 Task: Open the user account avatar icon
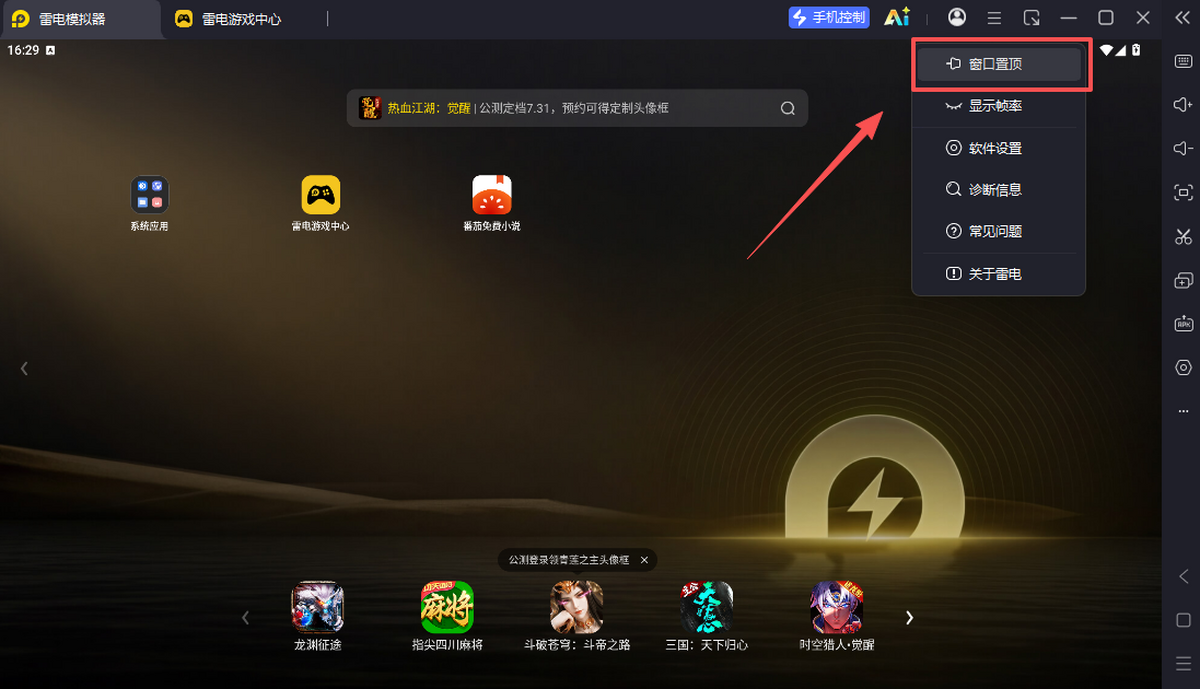[x=957, y=17]
